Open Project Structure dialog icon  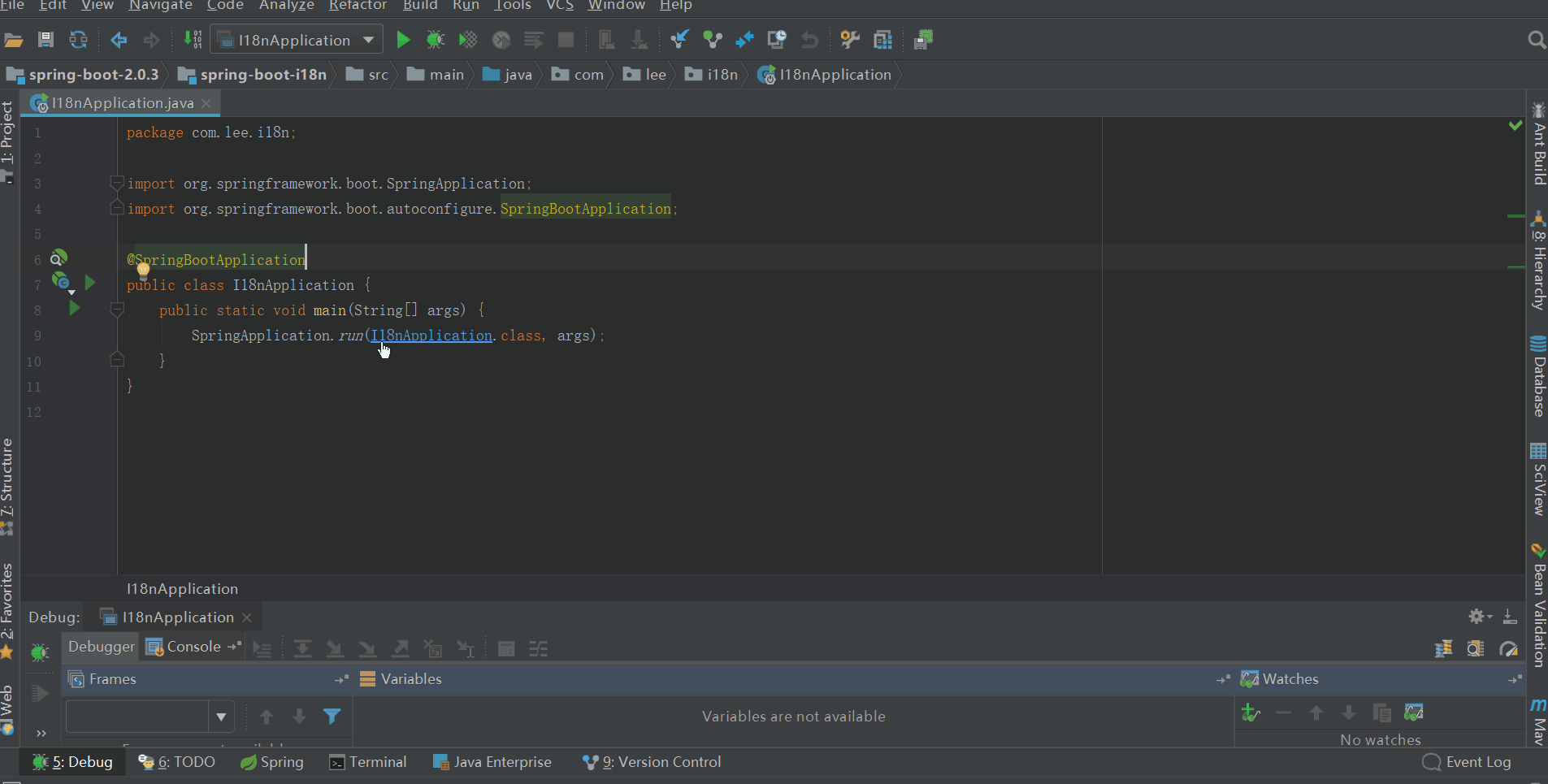point(883,40)
